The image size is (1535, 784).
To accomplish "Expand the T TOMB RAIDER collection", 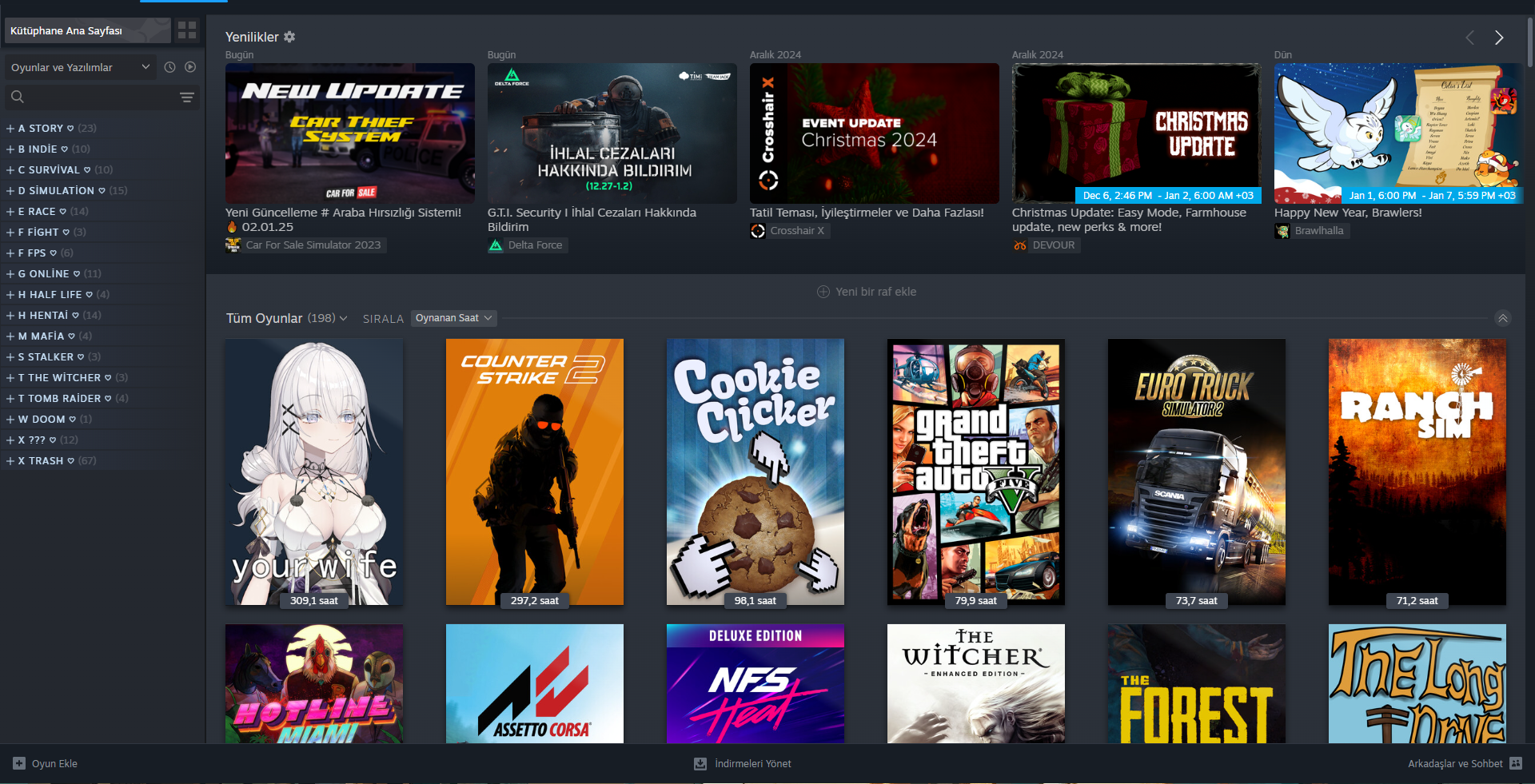I will (x=10, y=398).
